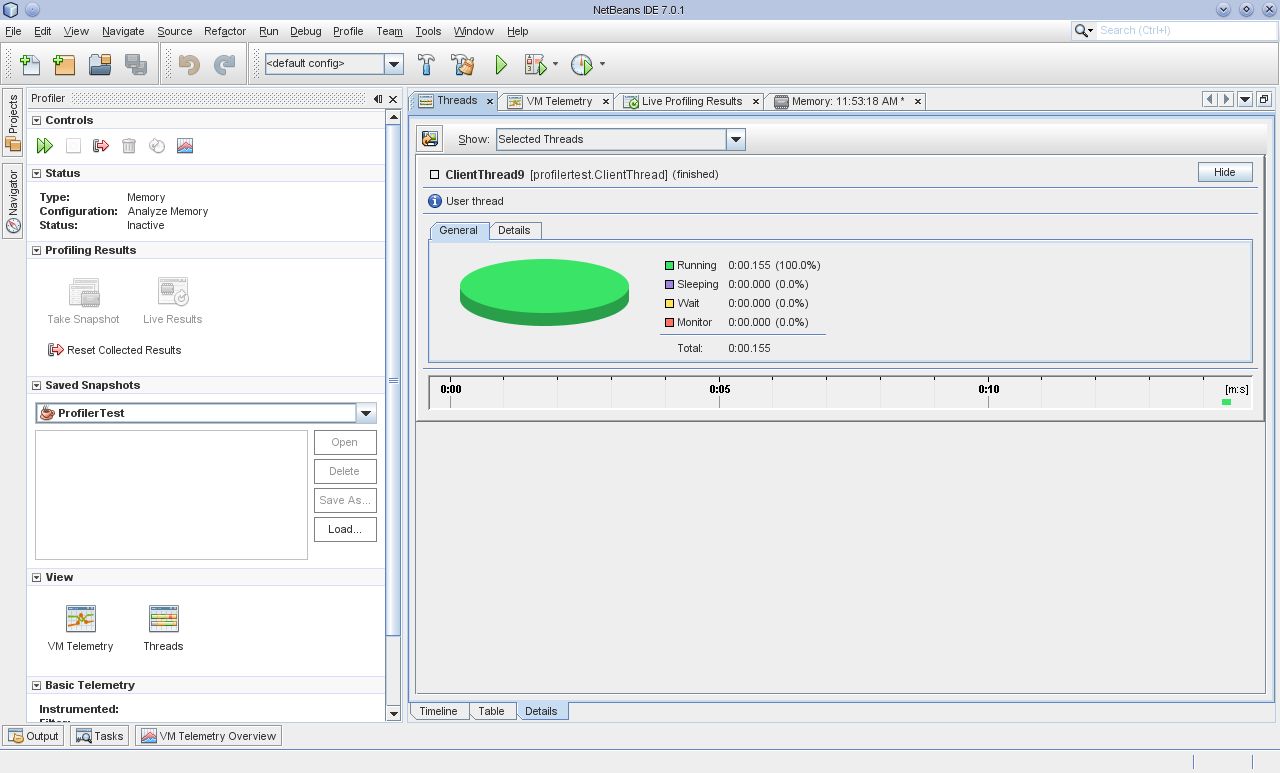This screenshot has width=1280, height=773.
Task: Open VM Telemetry Overview button
Action: click(x=208, y=736)
